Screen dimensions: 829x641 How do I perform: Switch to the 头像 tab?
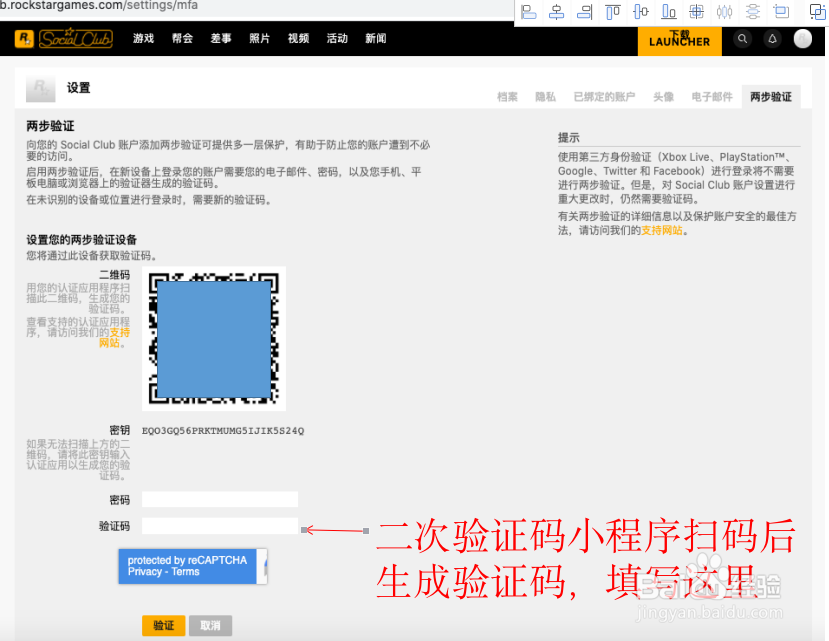664,97
